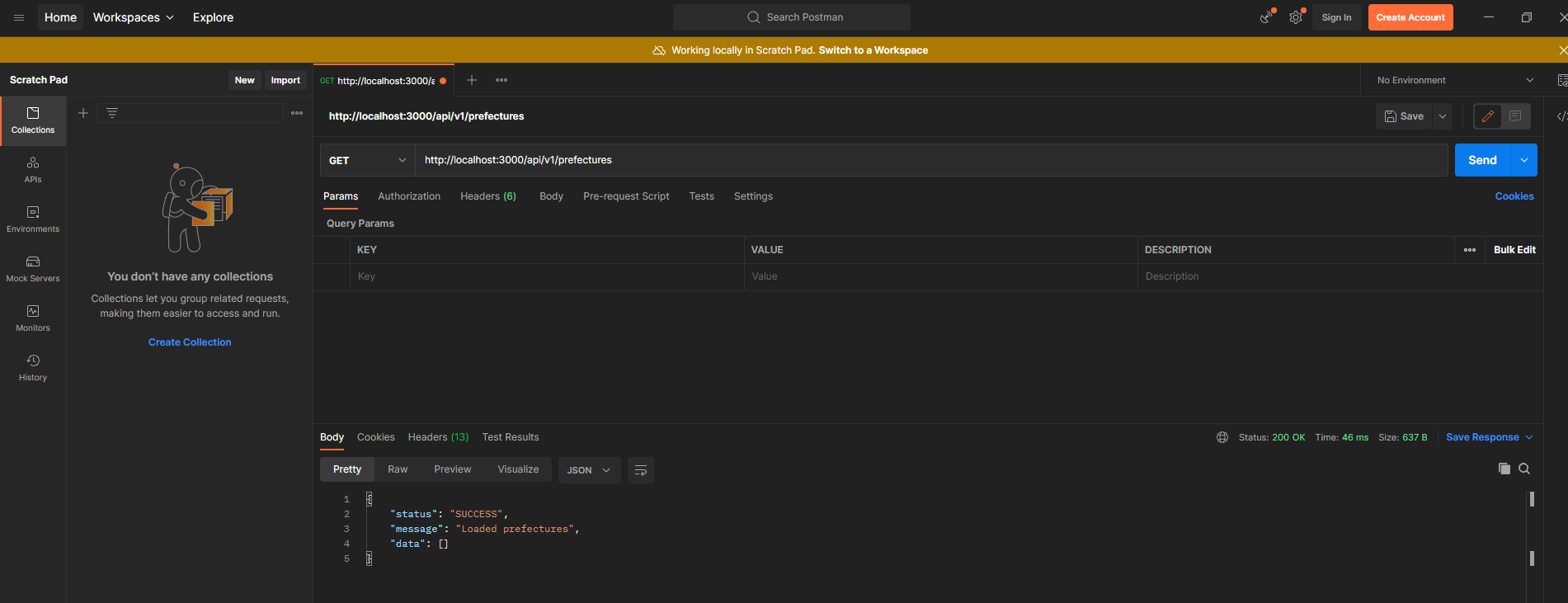Click the New button

(245, 80)
